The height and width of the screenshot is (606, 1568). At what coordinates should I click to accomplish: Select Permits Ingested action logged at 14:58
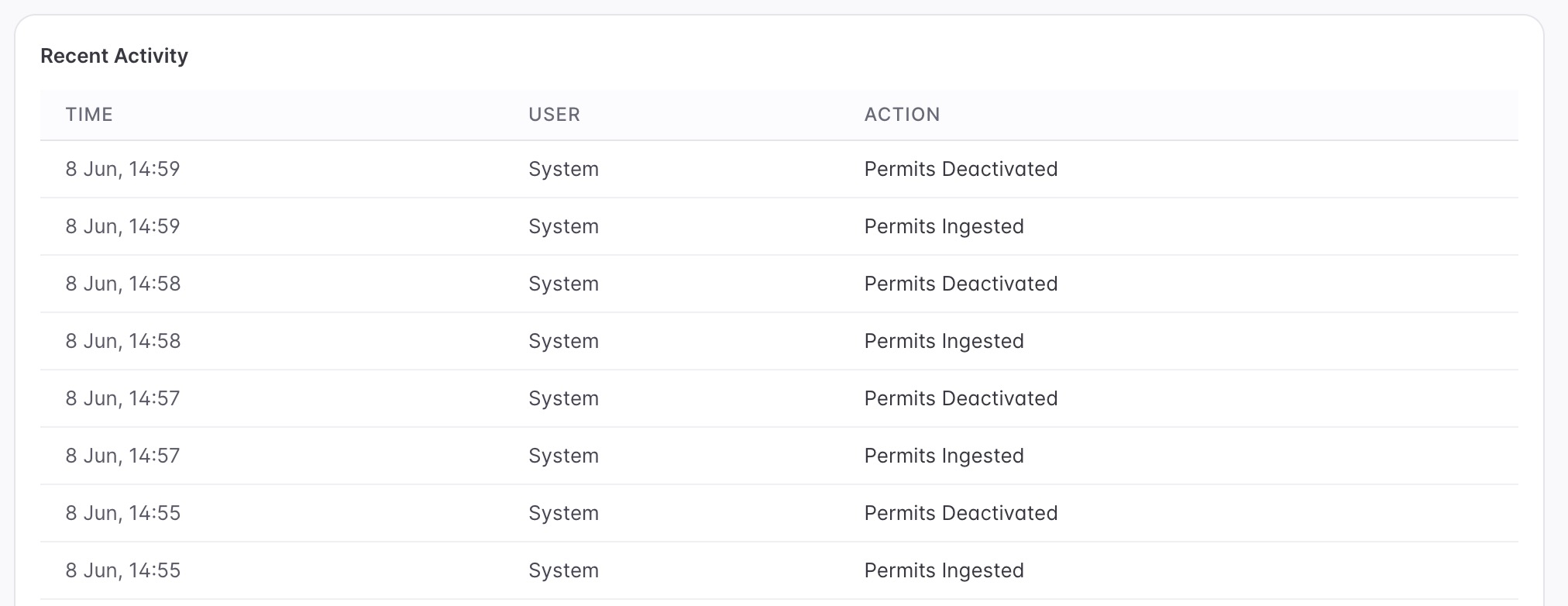(944, 341)
